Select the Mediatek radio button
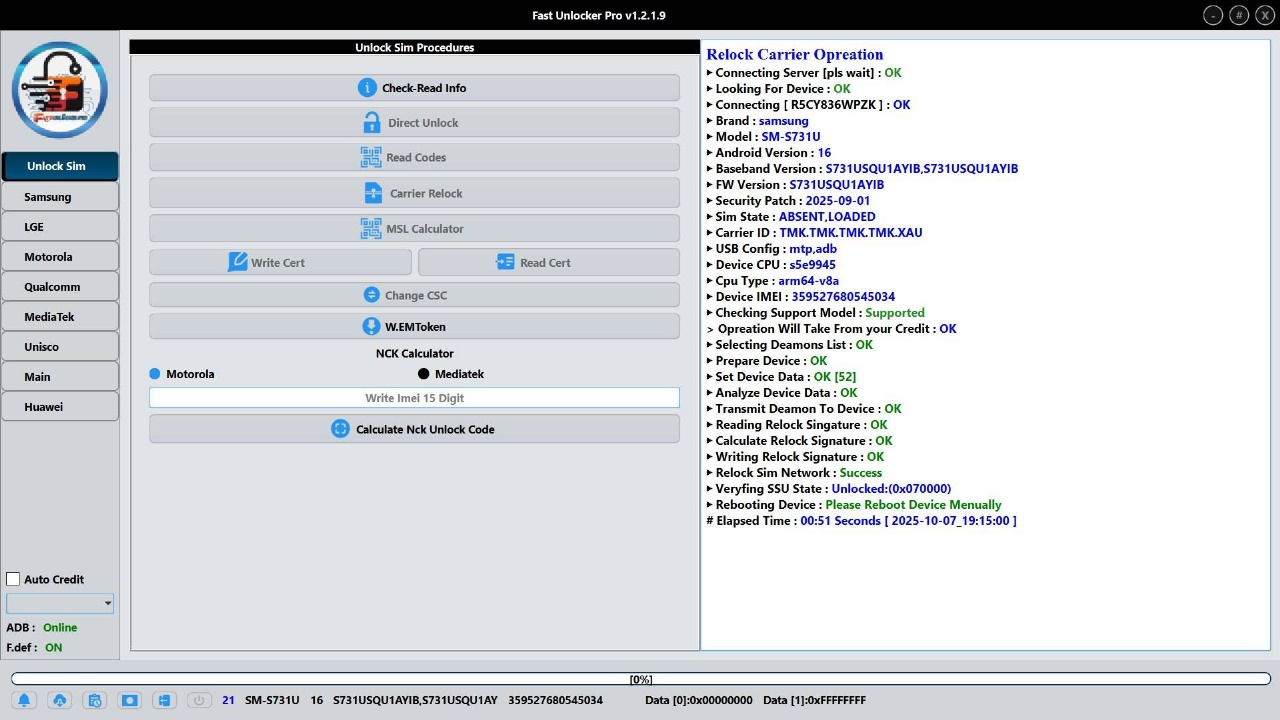1280x720 pixels. point(424,374)
